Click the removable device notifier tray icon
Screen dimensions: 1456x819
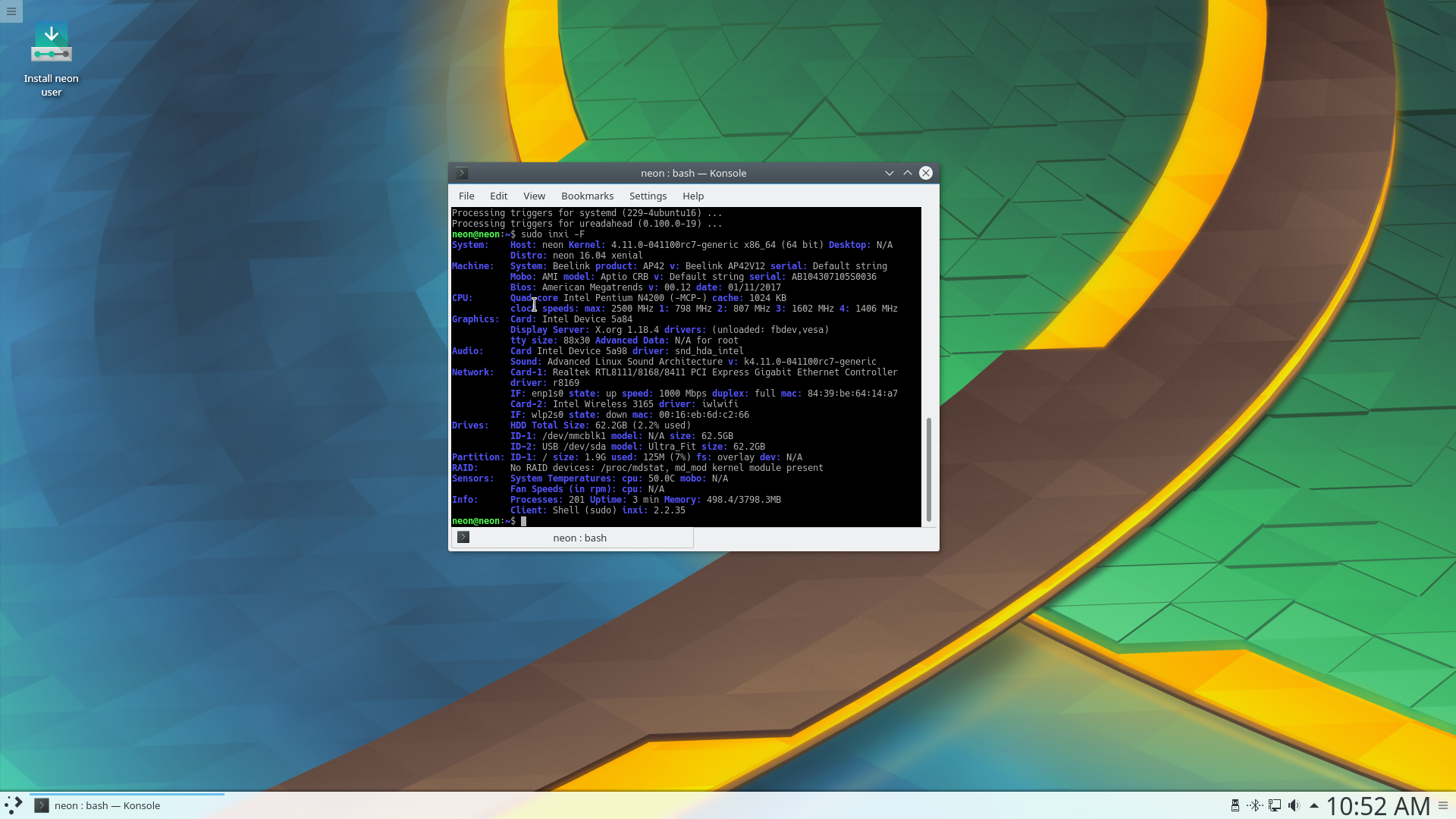(1235, 805)
